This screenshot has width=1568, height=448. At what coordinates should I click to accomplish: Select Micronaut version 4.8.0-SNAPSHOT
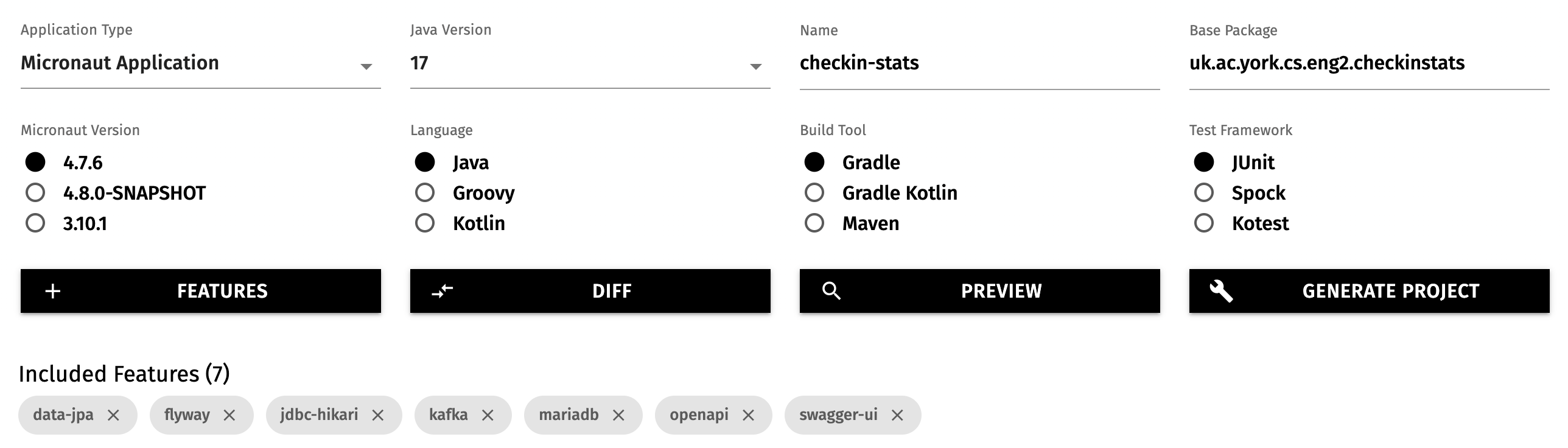[37, 192]
